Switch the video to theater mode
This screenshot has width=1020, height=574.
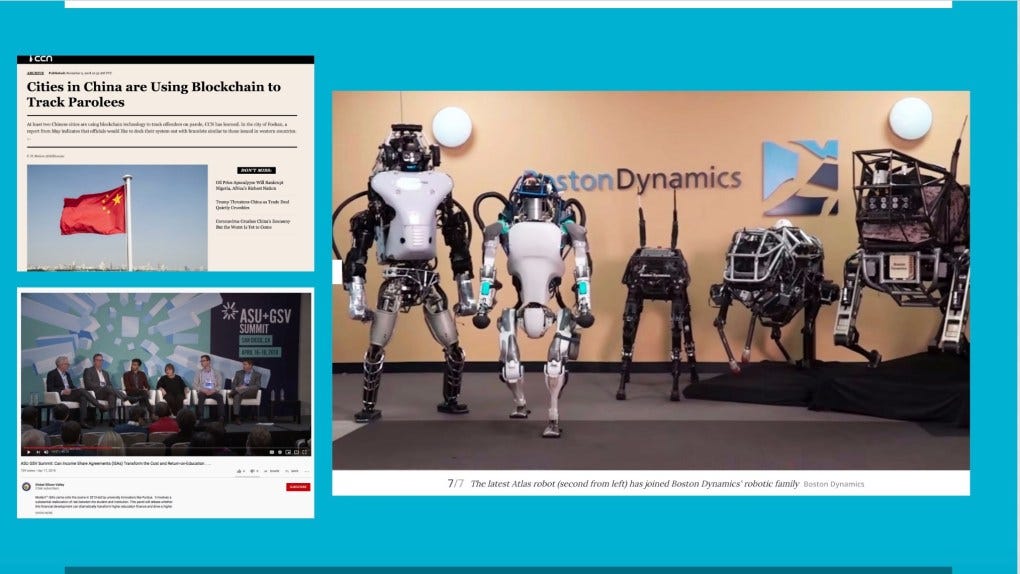(296, 452)
